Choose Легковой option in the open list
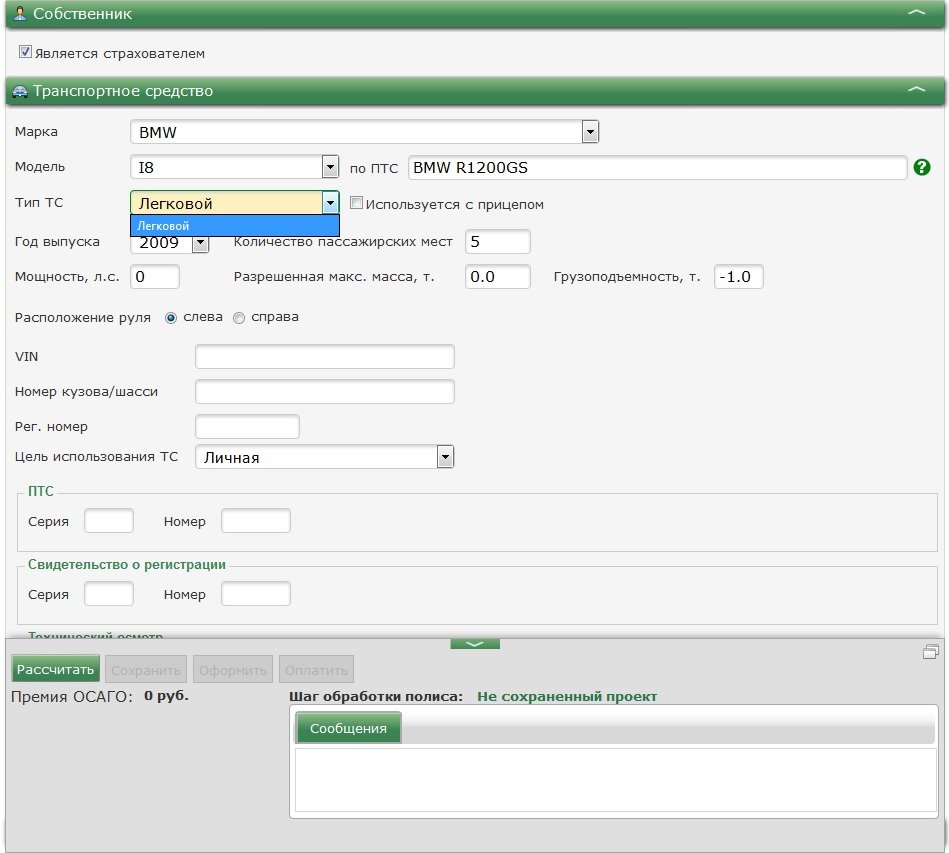This screenshot has width=949, height=853. tap(234, 227)
